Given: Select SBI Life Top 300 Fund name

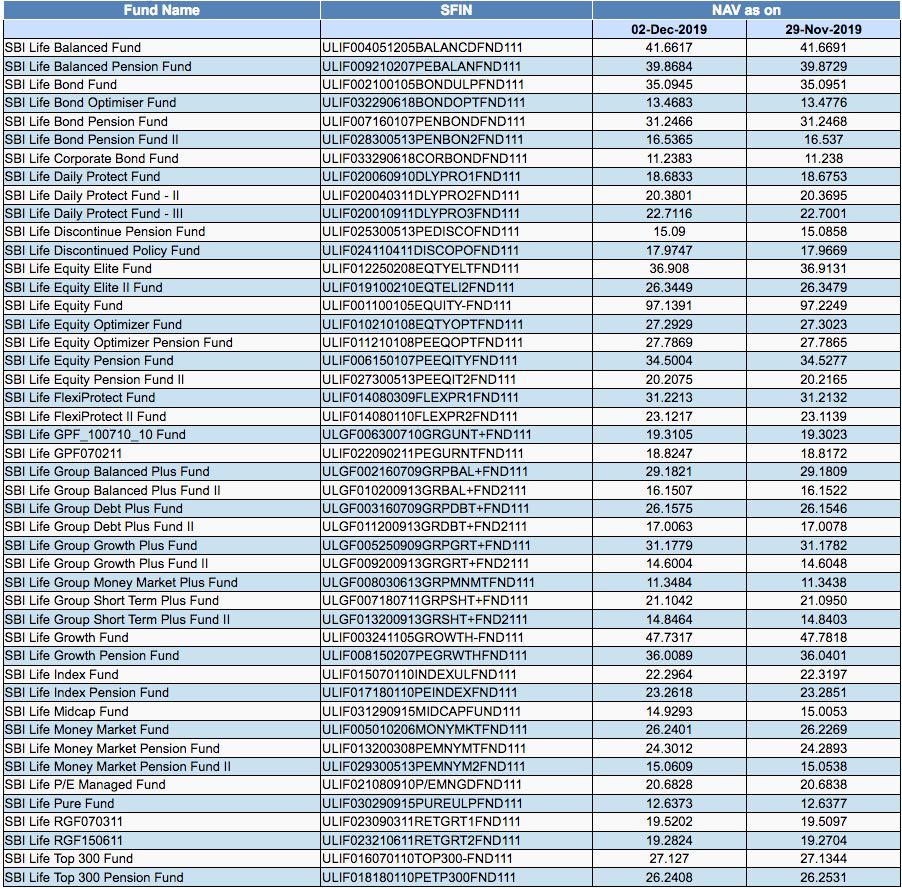Looking at the screenshot, I should (68, 859).
